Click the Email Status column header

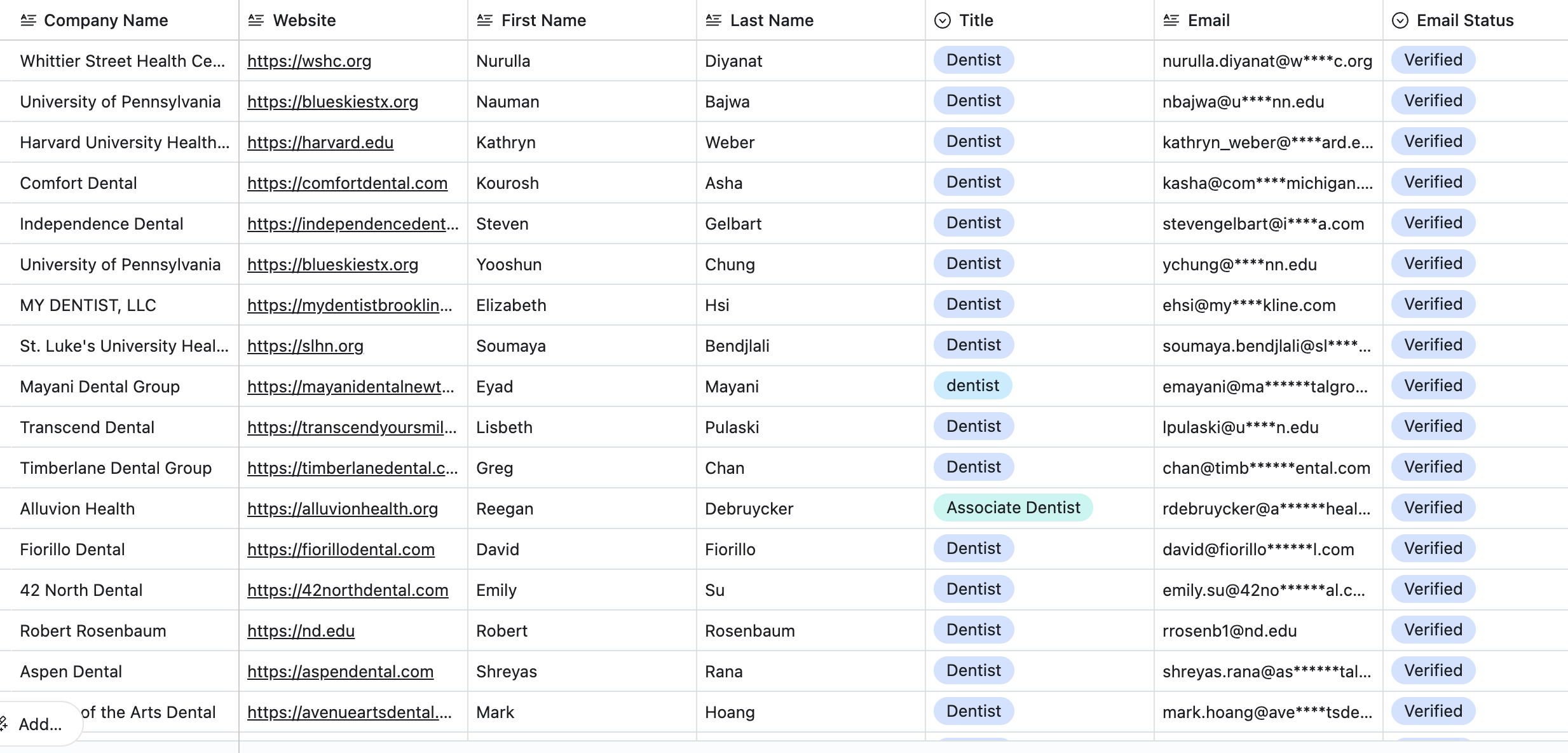pos(1464,20)
